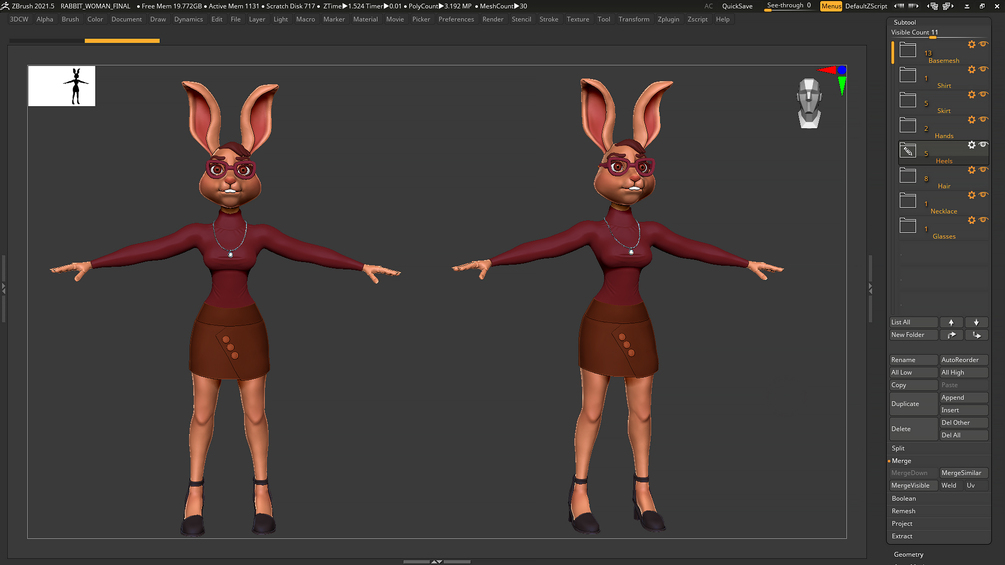Toggle the Hands folder eye icon
1005x565 pixels.
point(983,120)
